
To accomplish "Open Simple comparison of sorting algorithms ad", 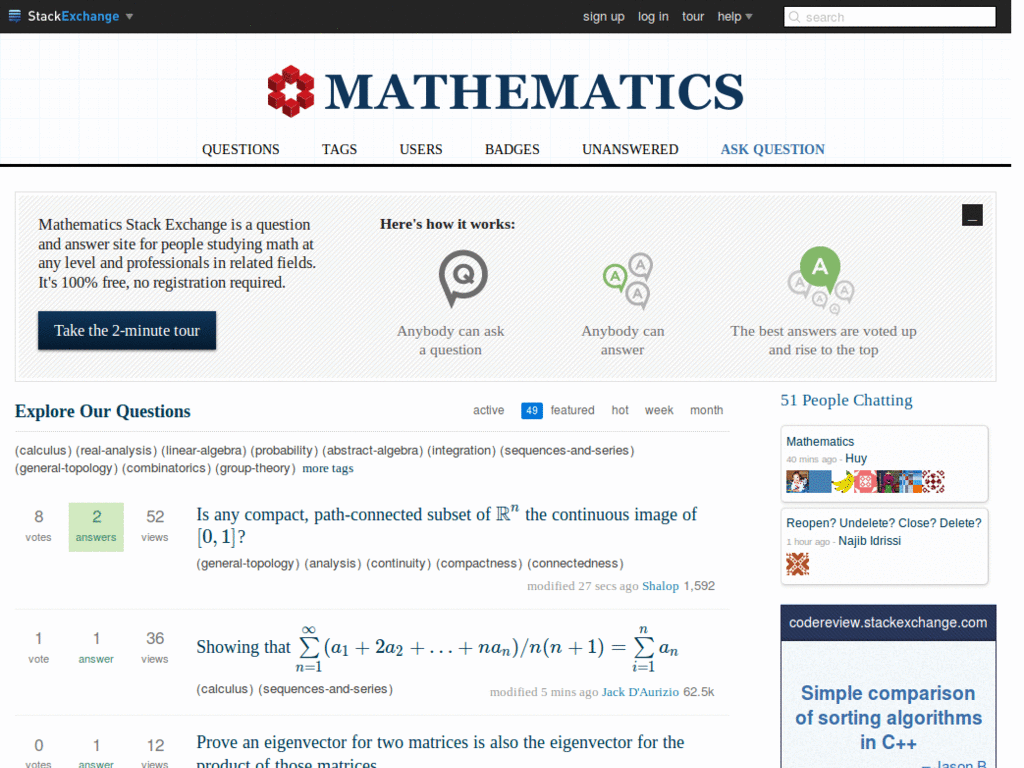I will (x=888, y=718).
